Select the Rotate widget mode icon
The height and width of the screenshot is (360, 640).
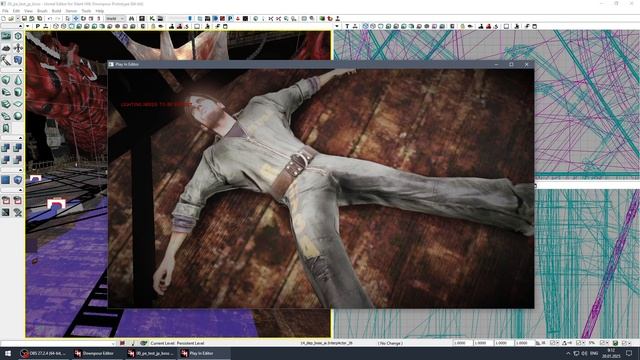tap(83, 19)
